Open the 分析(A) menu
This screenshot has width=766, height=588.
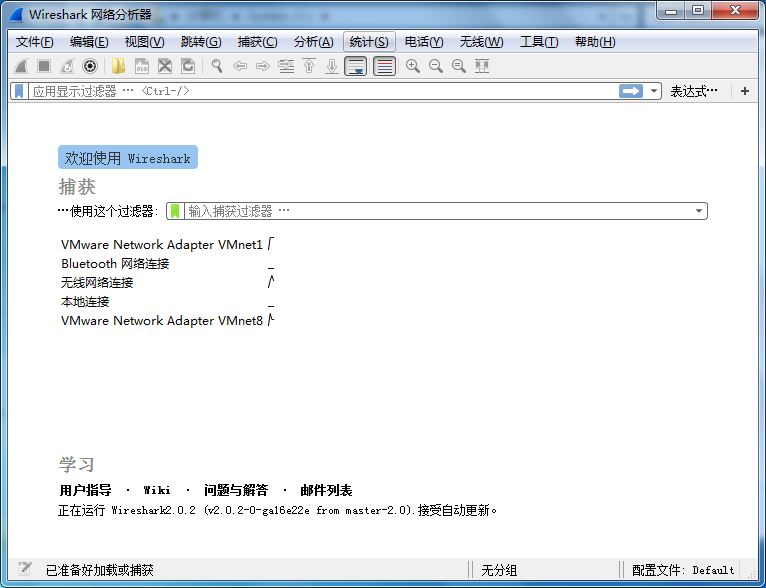[x=314, y=42]
